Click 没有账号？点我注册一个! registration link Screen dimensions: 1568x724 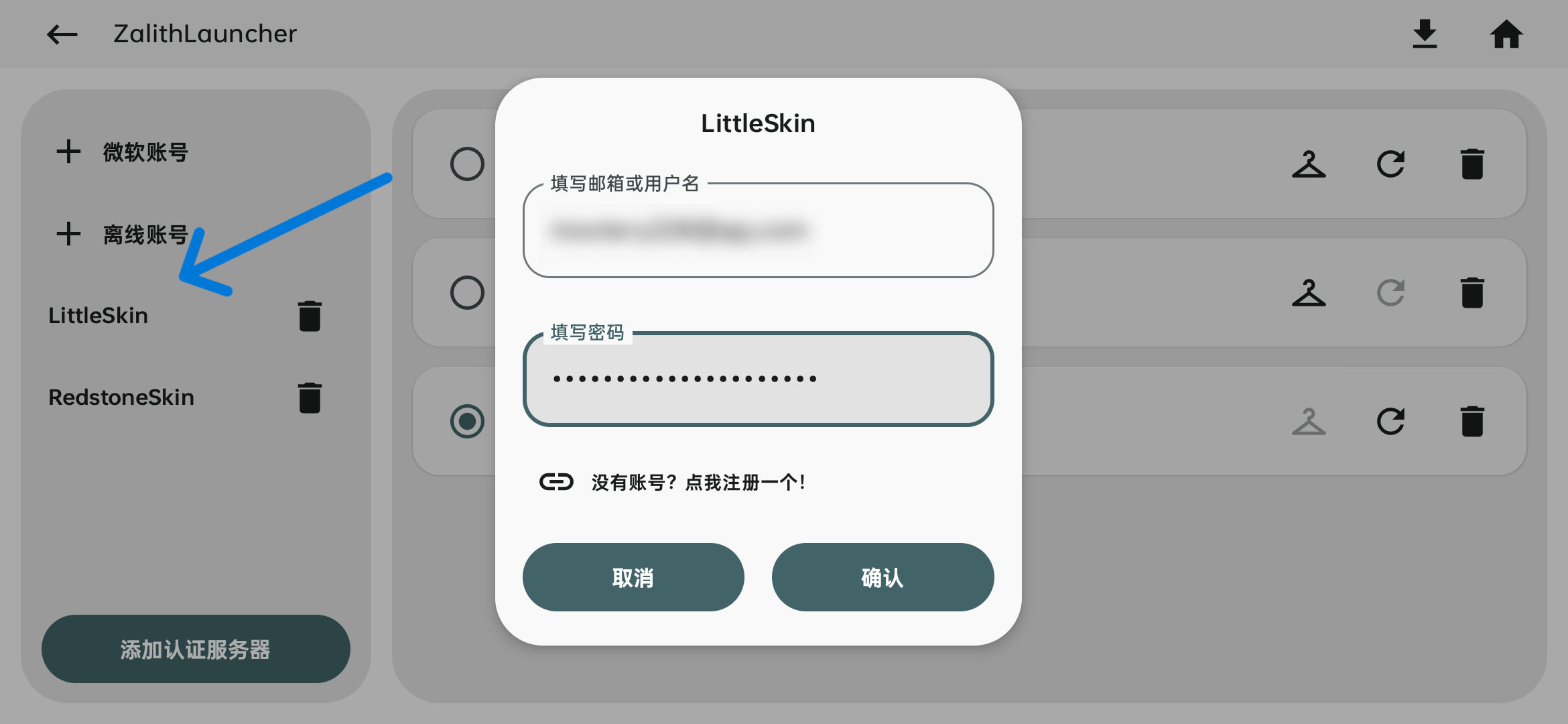[697, 481]
